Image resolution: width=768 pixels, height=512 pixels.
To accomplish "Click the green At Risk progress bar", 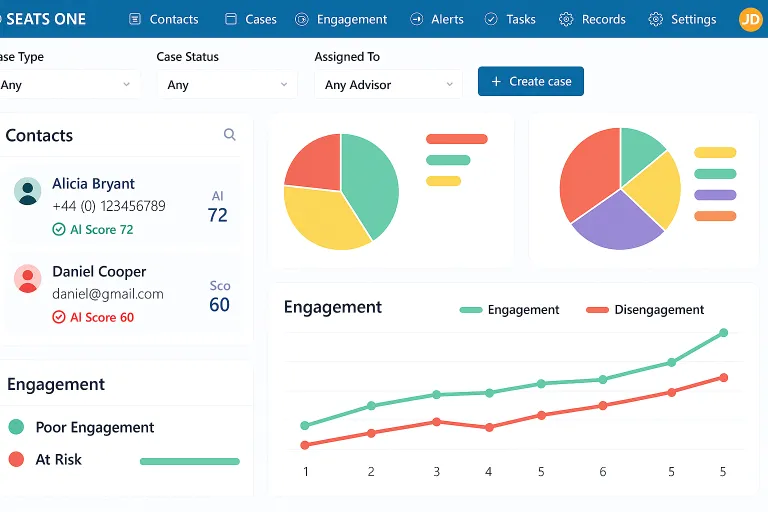I will 190,461.
